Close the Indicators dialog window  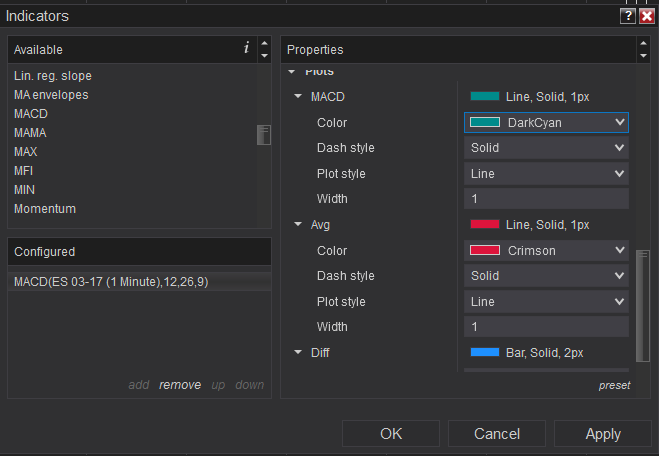tap(646, 16)
